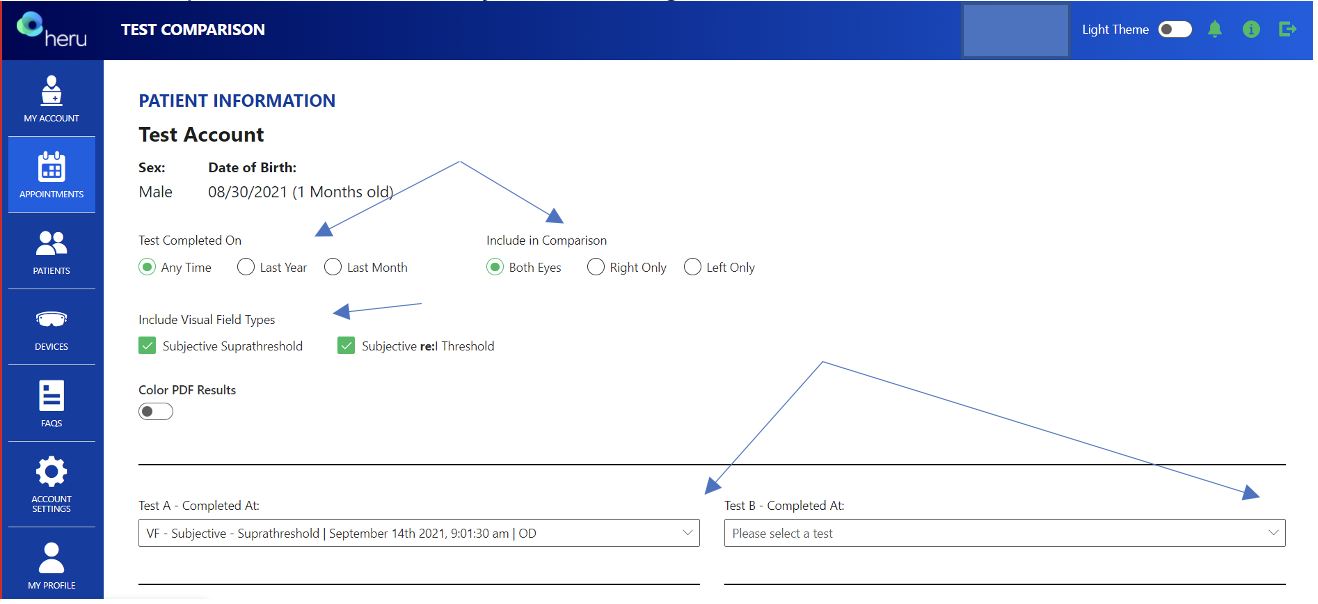Click the Male sex value
The image size is (1318, 604).
(x=155, y=192)
